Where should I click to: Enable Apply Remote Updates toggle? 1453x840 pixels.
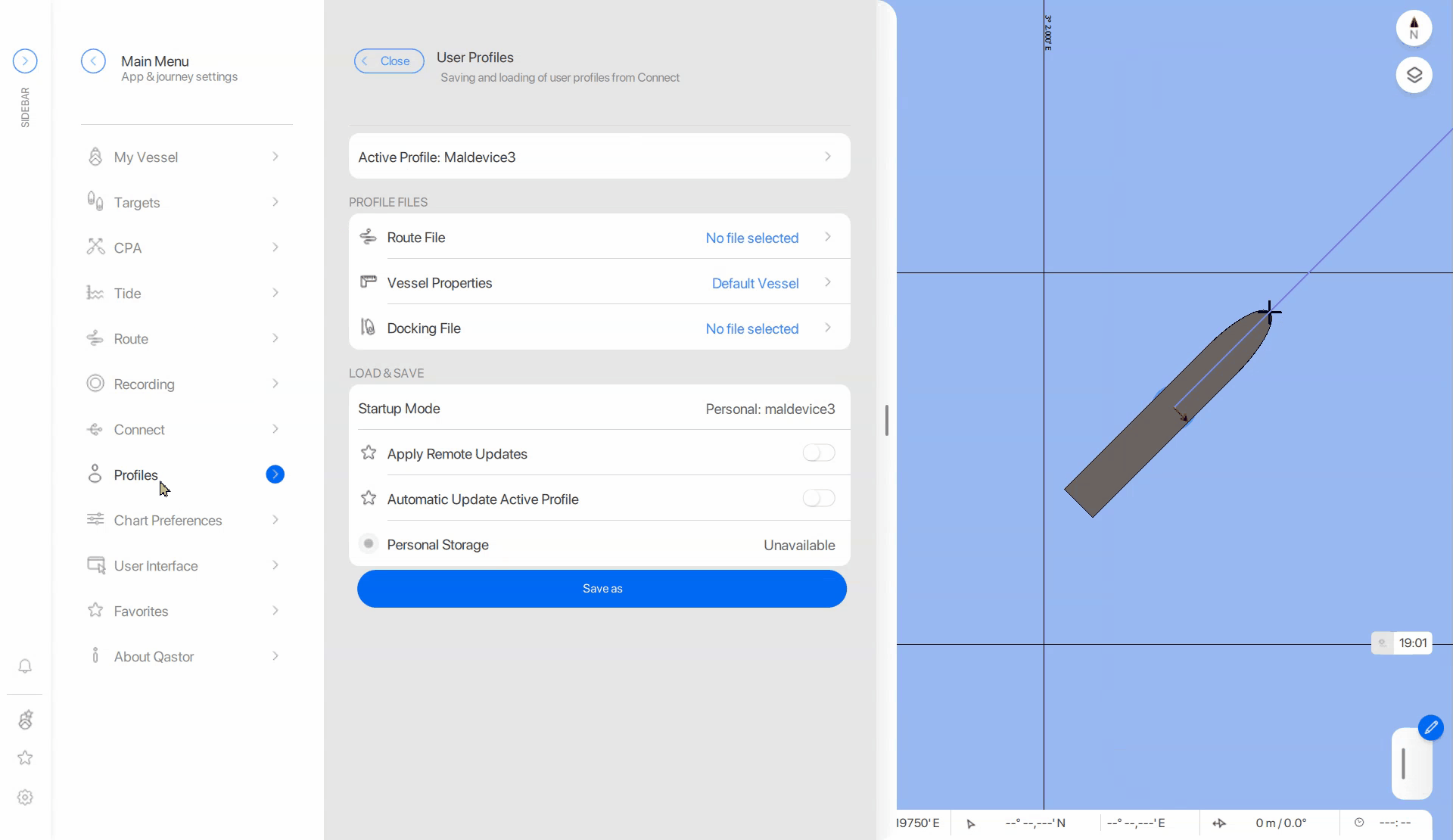click(819, 453)
